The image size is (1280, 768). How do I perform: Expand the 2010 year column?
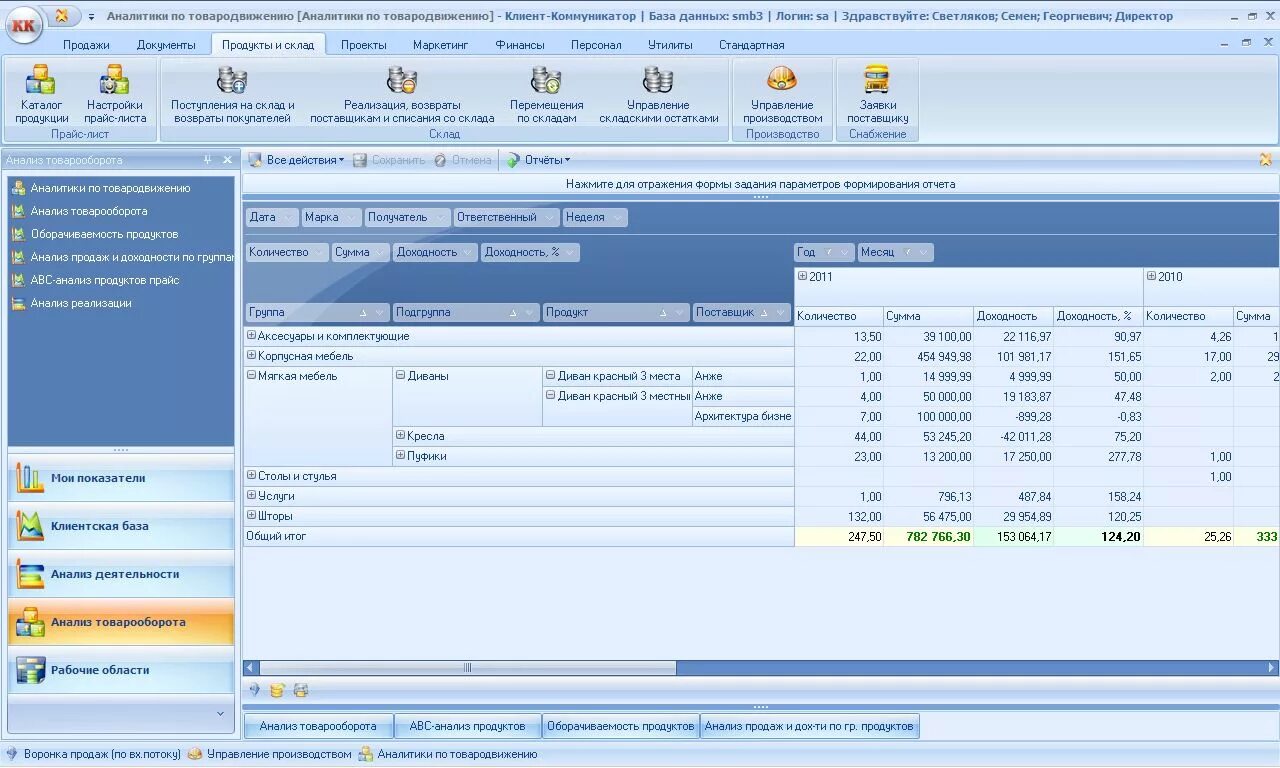click(x=1151, y=276)
